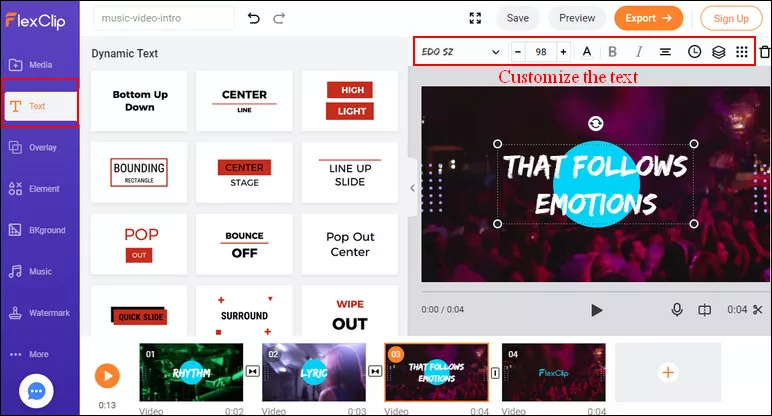Click the Sign Up button
The height and width of the screenshot is (416, 772).
pos(731,19)
